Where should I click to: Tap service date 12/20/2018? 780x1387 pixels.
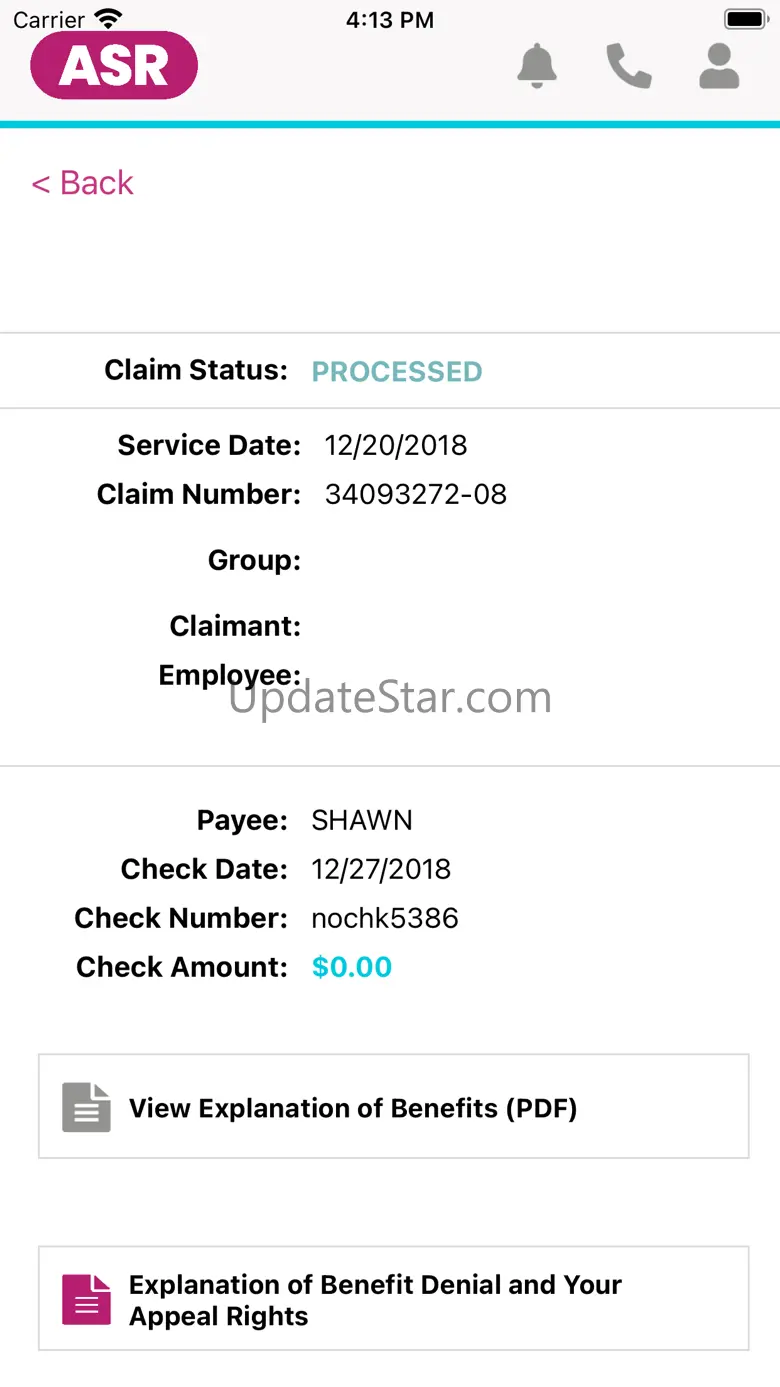tap(396, 445)
